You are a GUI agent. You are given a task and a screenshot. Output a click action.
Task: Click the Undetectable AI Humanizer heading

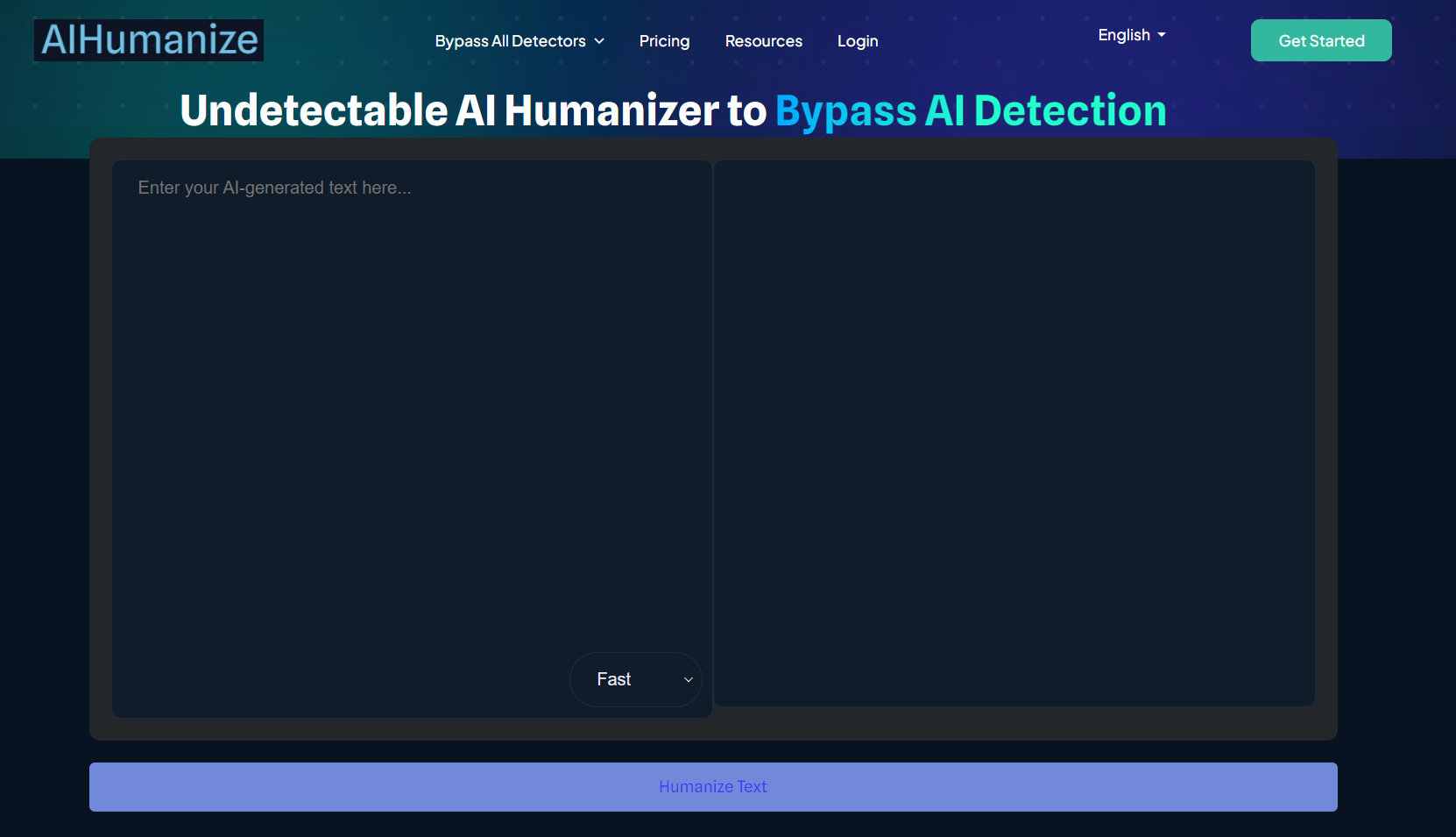473,110
